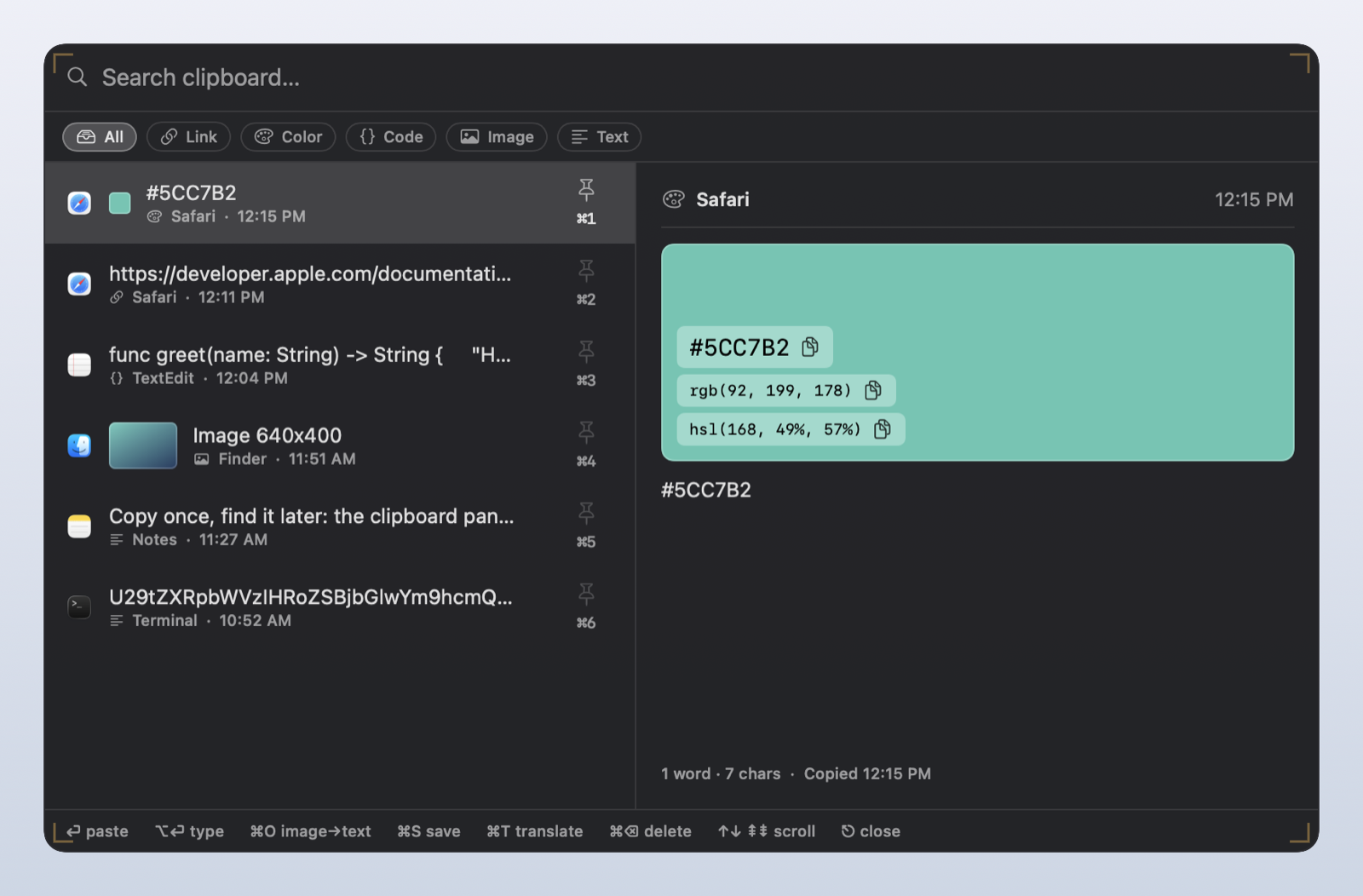Viewport: 1363px width, 896px height.
Task: Pin the developer.apple.com link entry
Action: [586, 271]
